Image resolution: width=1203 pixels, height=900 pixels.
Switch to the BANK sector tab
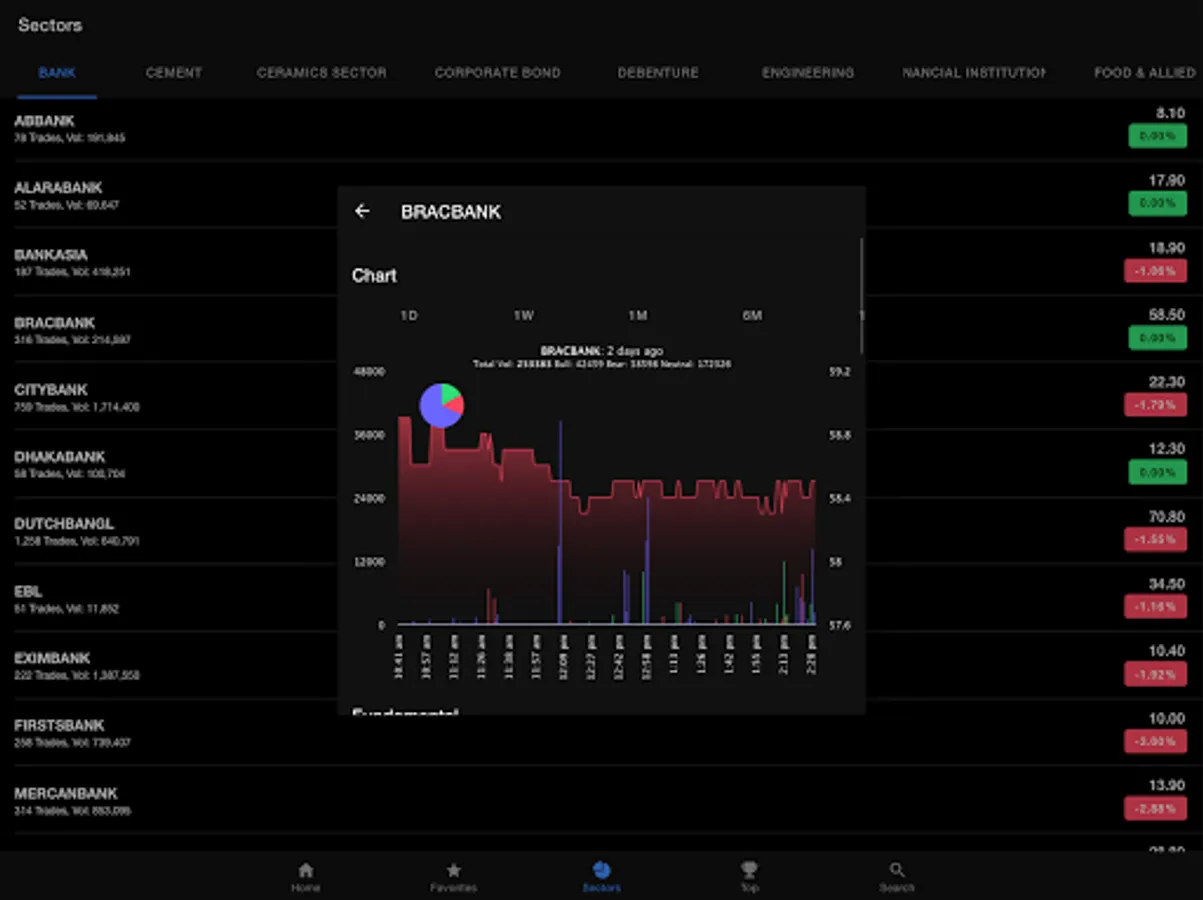click(57, 73)
